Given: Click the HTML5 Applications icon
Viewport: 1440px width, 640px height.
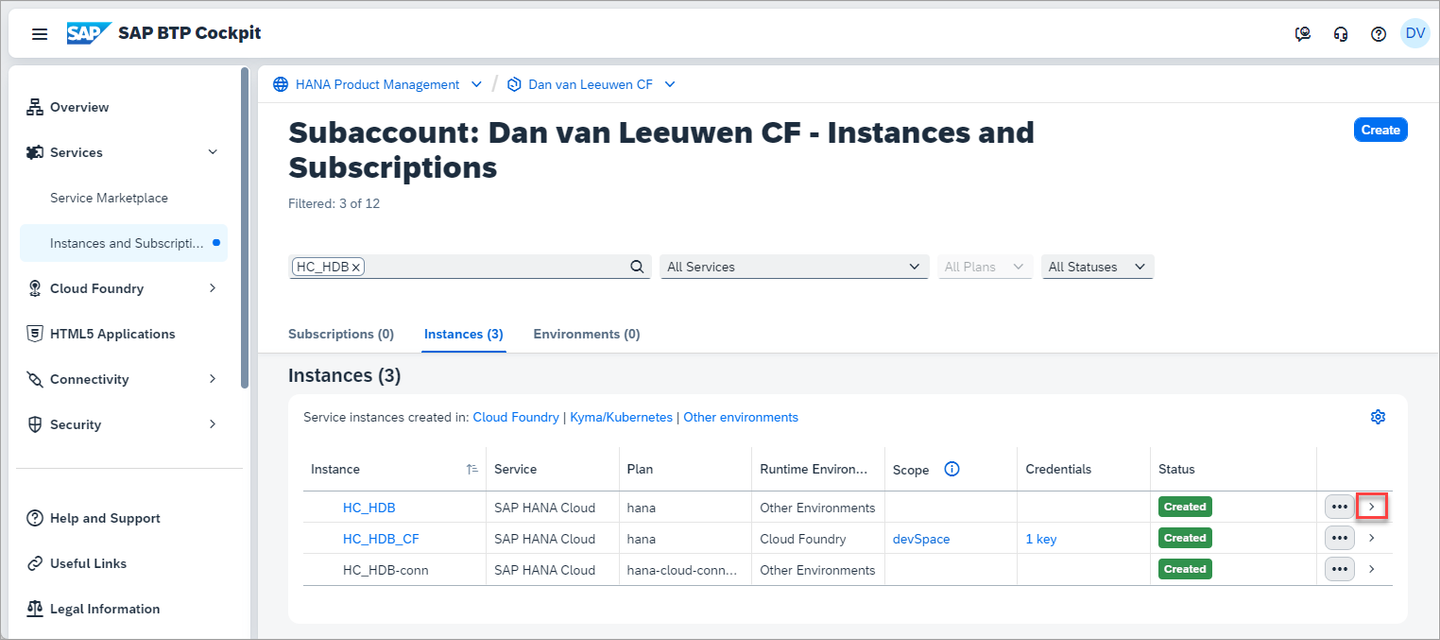Looking at the screenshot, I should (35, 333).
